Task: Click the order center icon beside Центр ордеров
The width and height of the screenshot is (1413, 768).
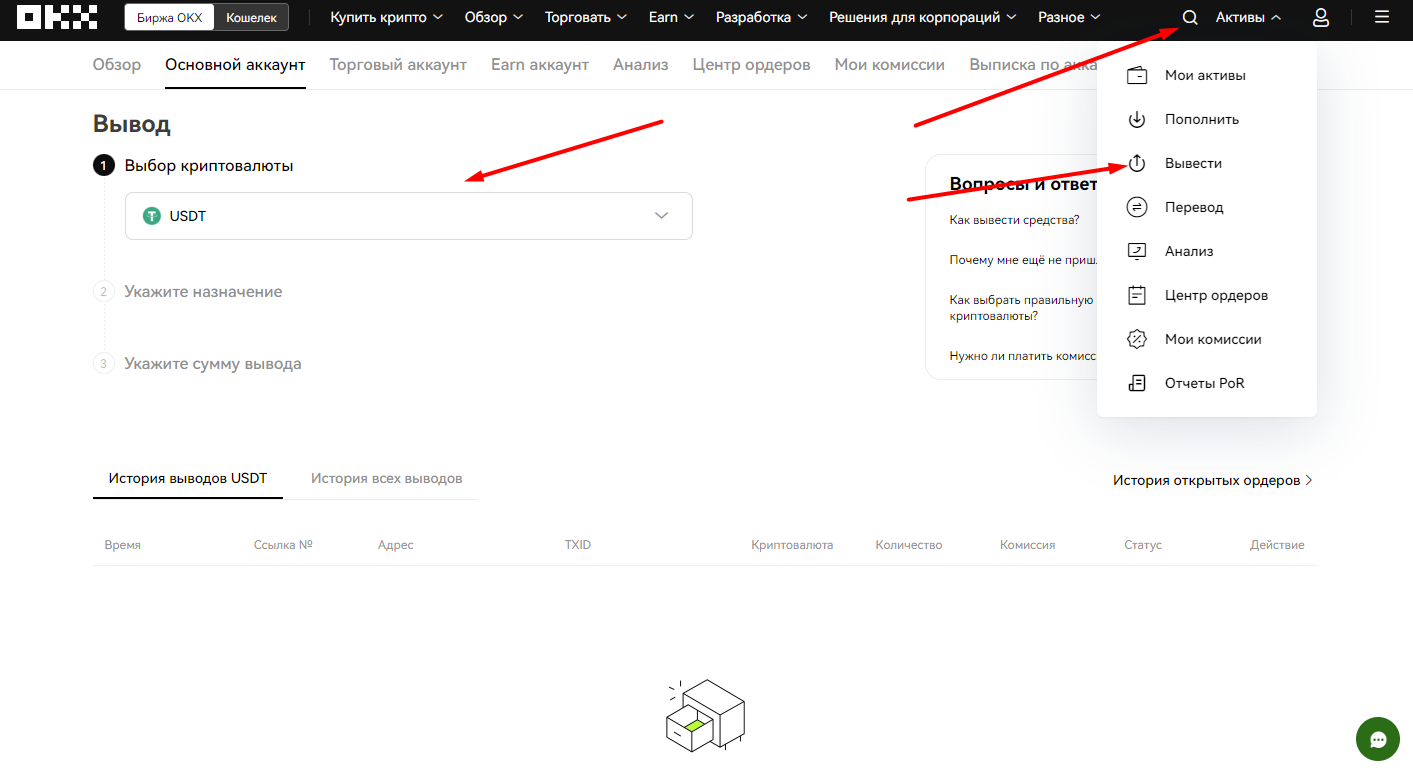Action: pos(1137,295)
